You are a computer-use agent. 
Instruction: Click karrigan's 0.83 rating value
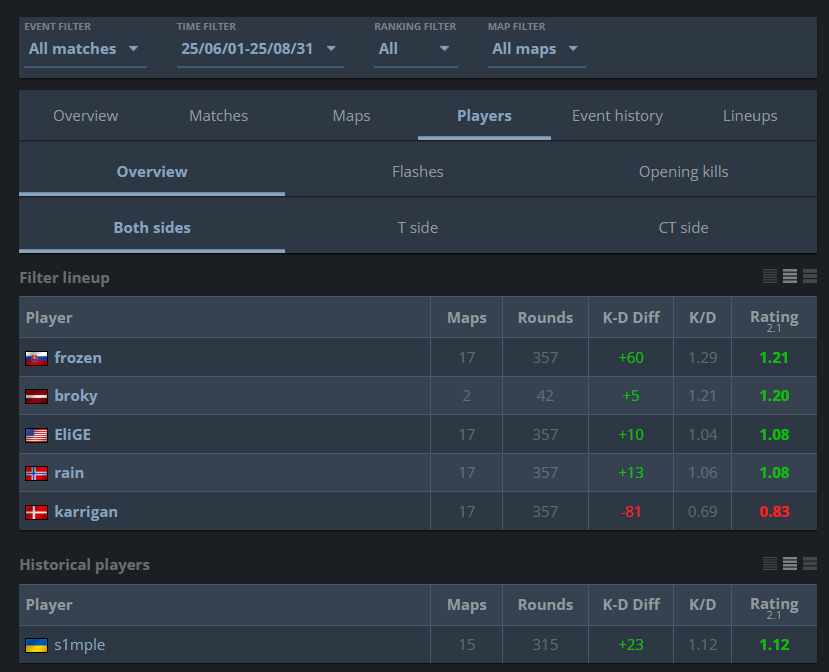(774, 512)
